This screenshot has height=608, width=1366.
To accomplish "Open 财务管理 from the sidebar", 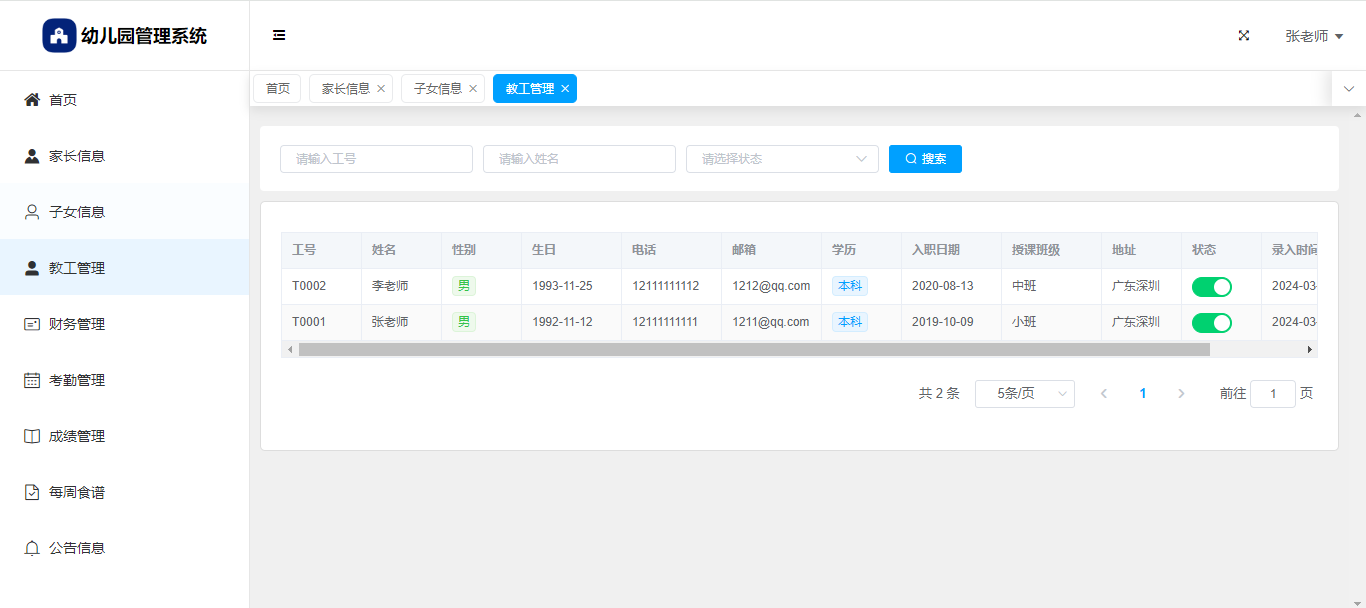I will point(76,324).
